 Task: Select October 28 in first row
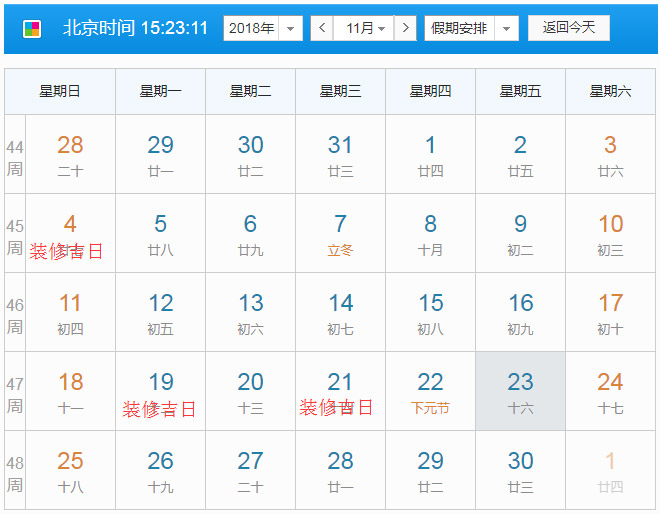tap(70, 154)
